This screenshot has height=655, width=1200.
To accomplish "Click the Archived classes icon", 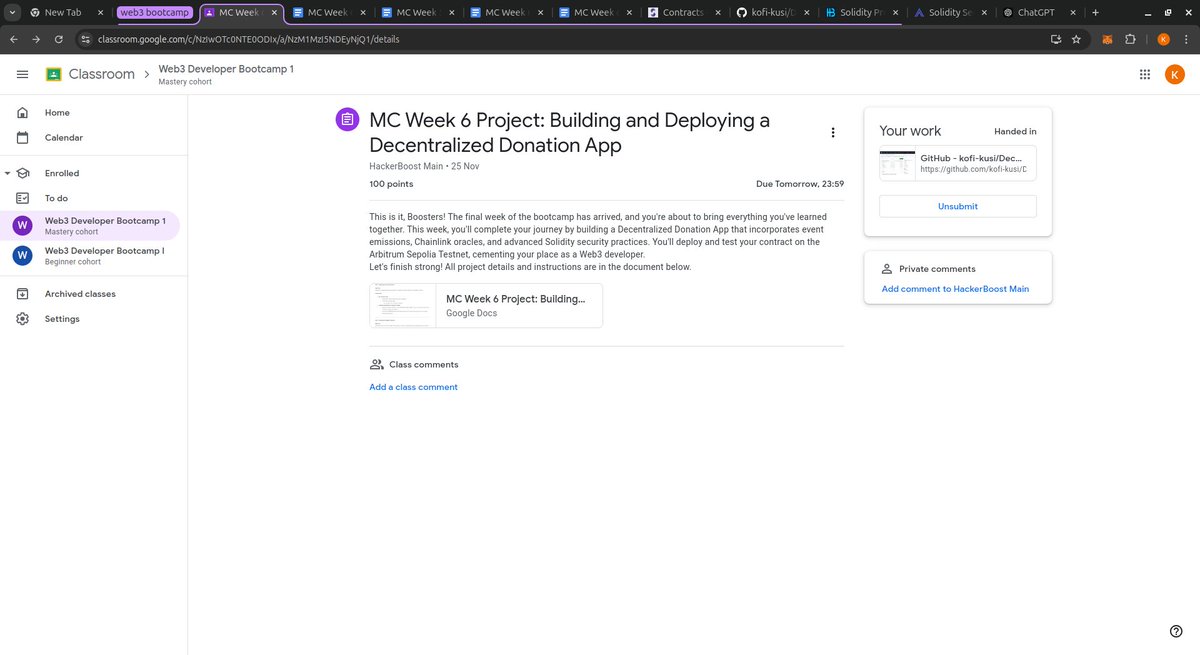I will (x=23, y=294).
